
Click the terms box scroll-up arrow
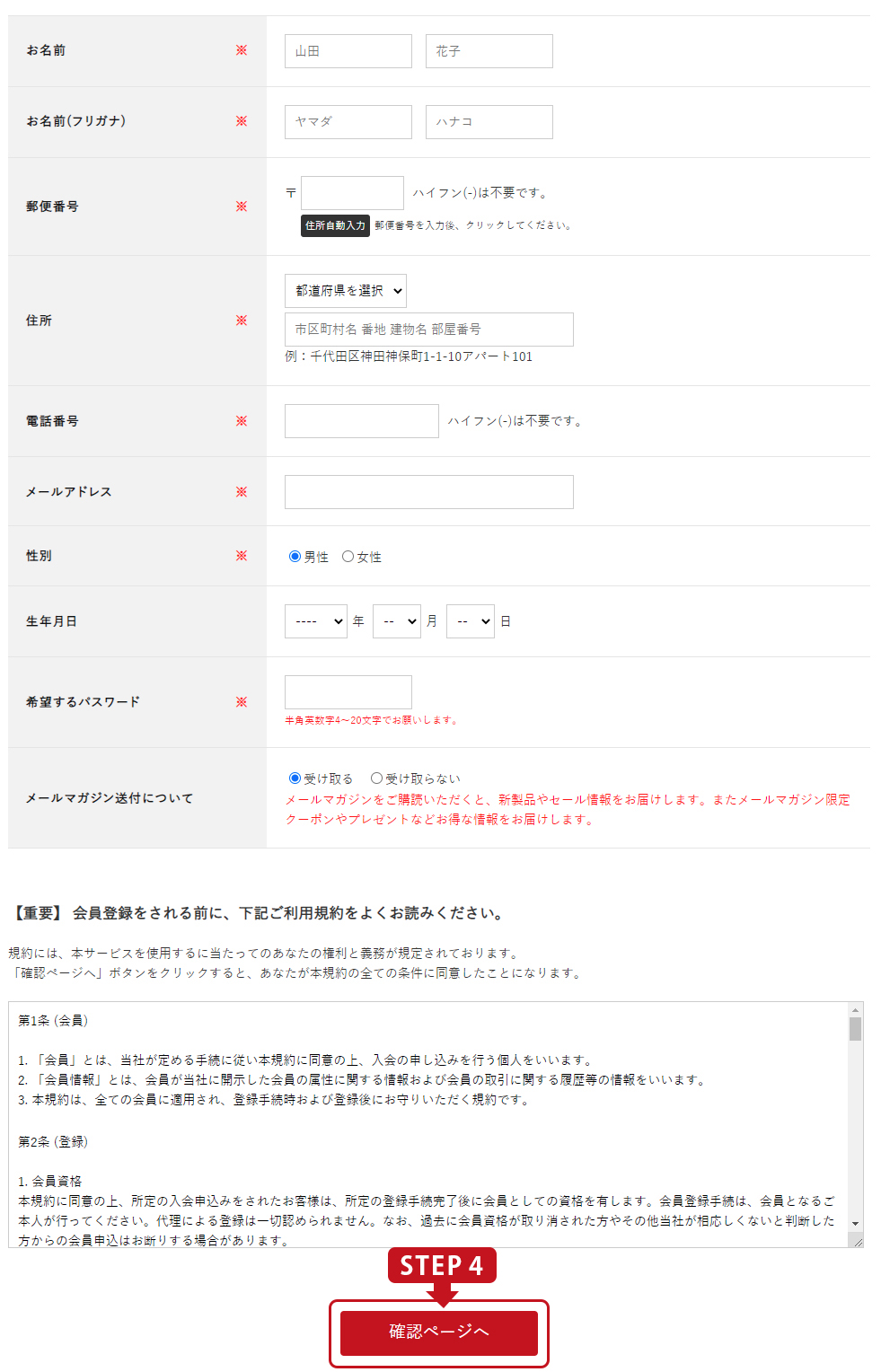click(x=855, y=1010)
